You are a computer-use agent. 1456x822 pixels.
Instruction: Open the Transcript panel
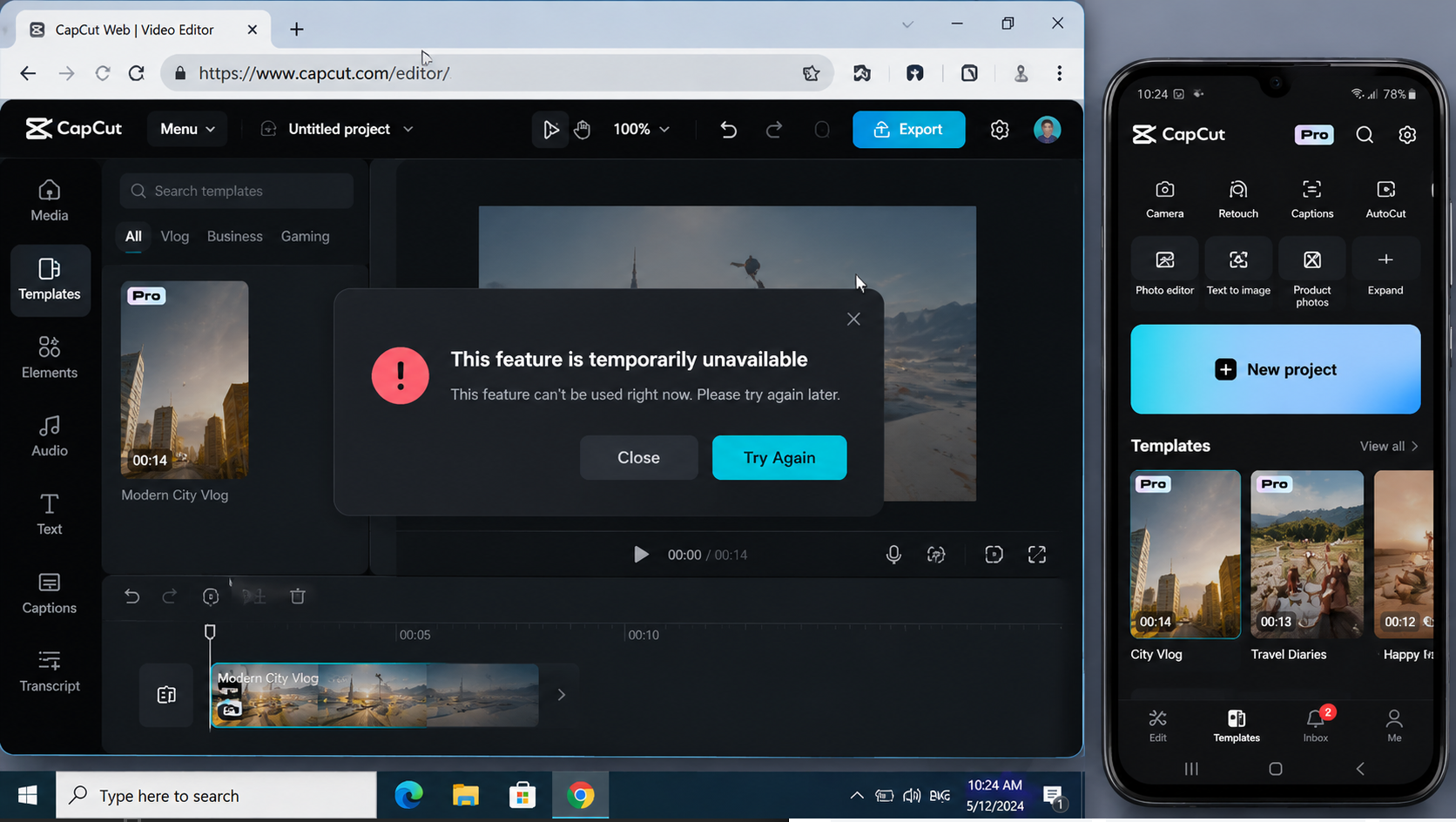pyautogui.click(x=50, y=671)
